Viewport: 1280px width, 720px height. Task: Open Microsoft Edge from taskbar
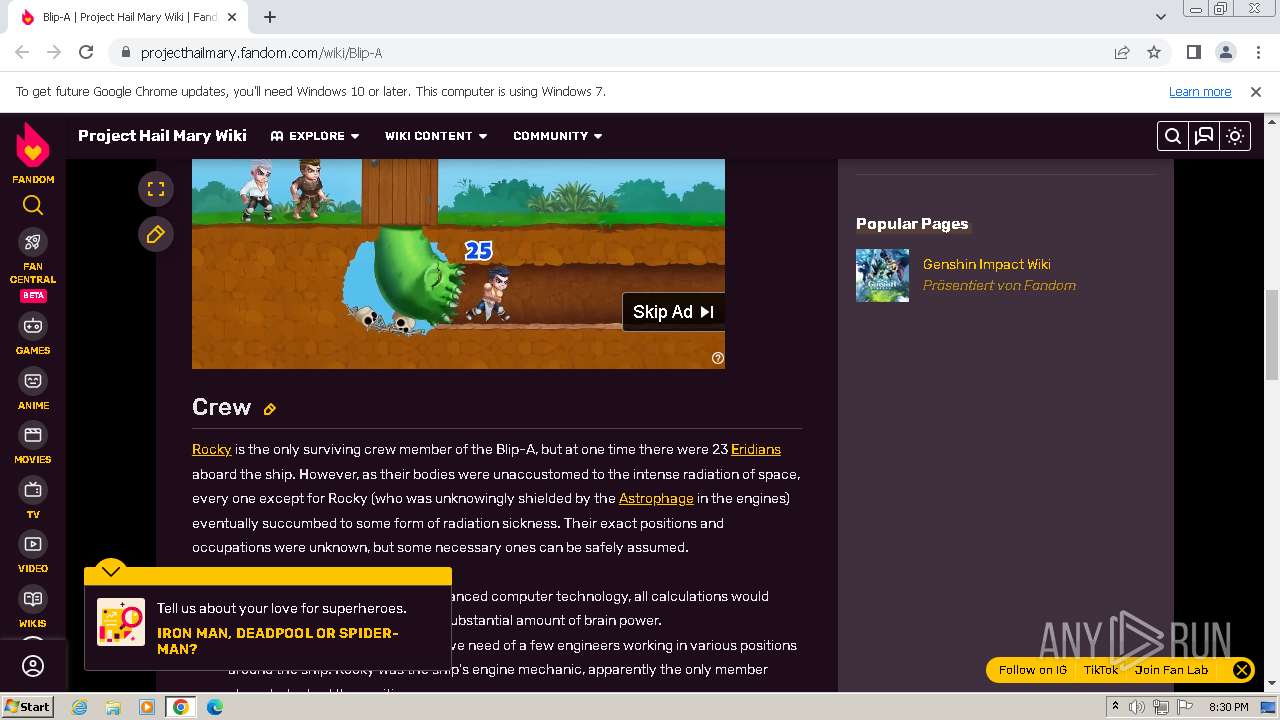pyautogui.click(x=215, y=707)
